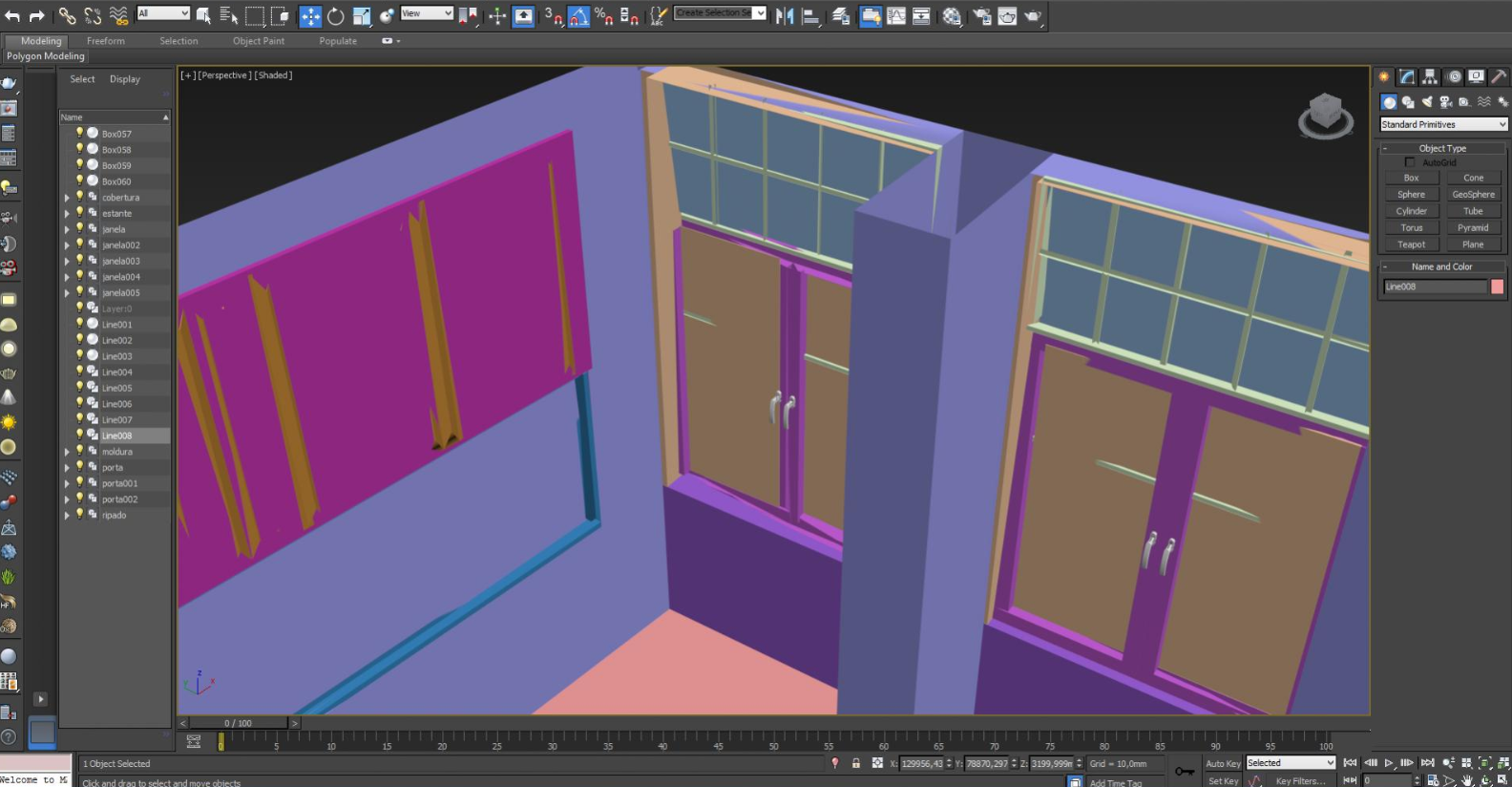This screenshot has height=787, width=1512.
Task: Activate the Select and Rotate tool
Action: (x=336, y=15)
